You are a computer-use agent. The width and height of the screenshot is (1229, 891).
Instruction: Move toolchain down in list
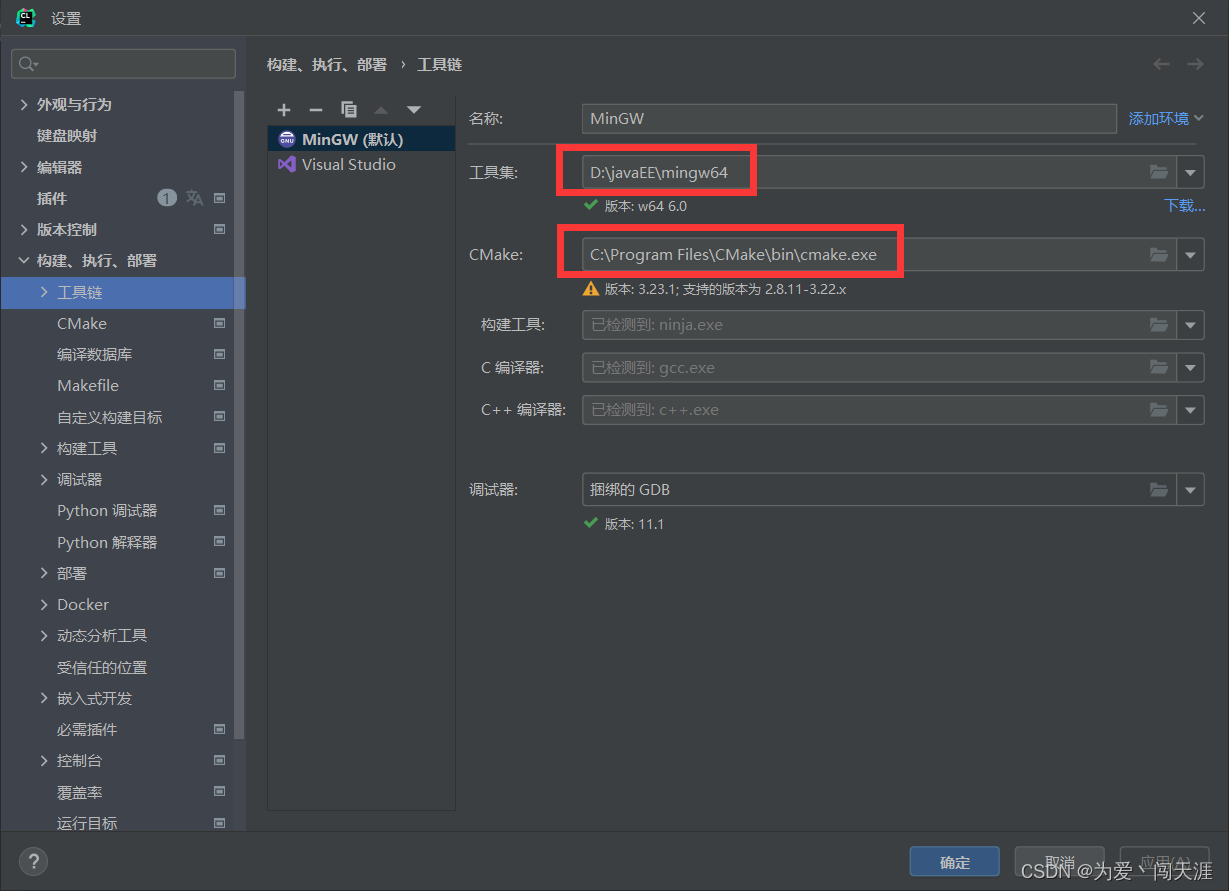tap(413, 110)
